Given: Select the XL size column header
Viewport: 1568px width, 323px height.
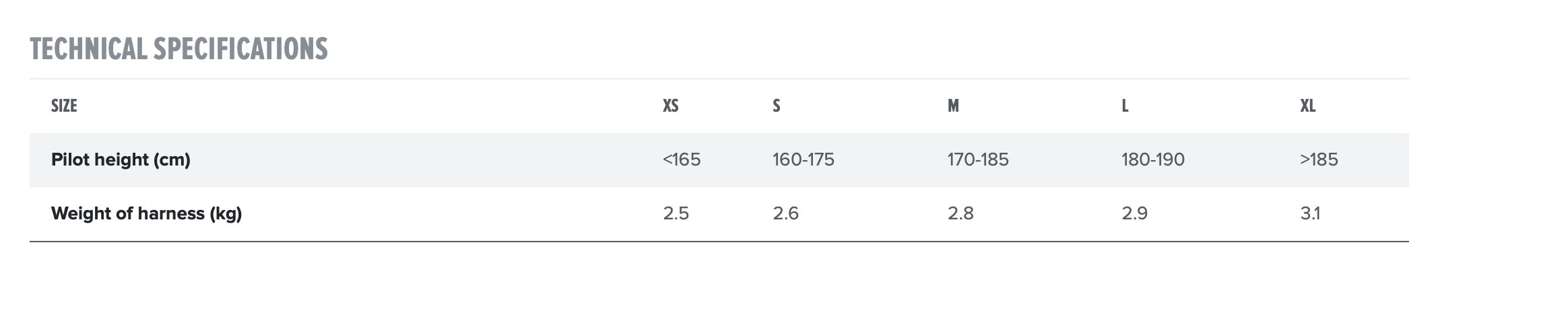Looking at the screenshot, I should click(1307, 106).
